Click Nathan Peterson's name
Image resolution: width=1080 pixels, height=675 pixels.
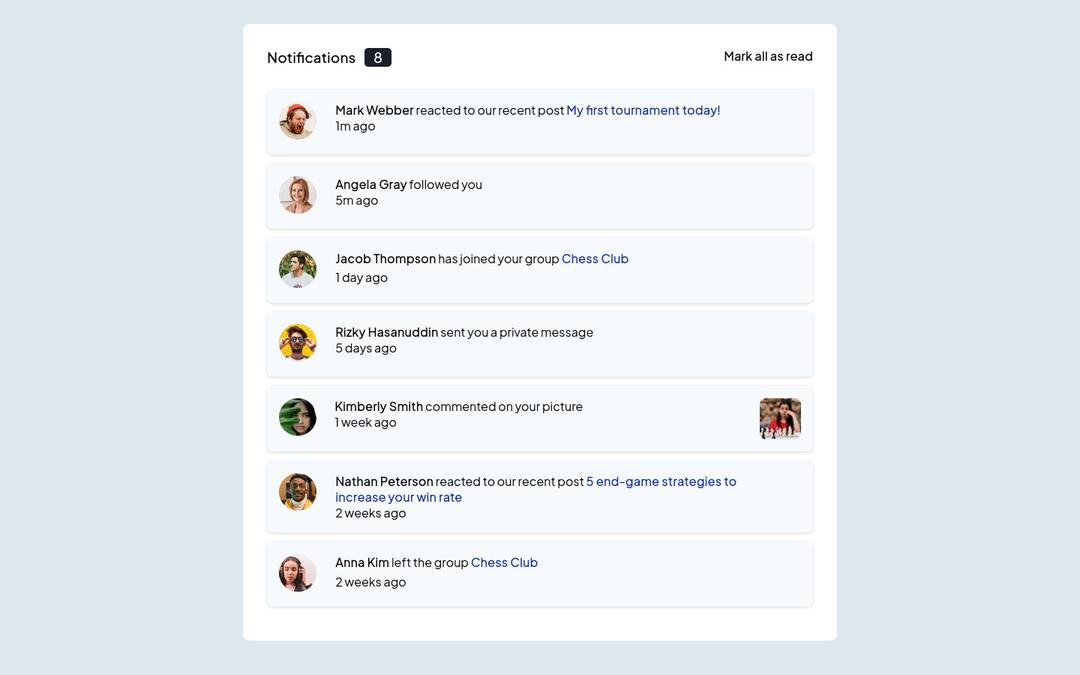[x=384, y=482]
